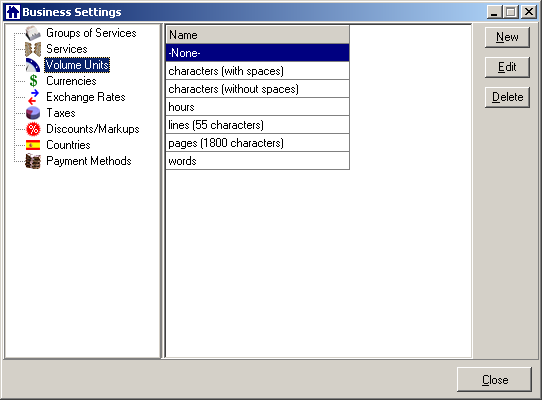Open the Currencies settings label
Image resolution: width=542 pixels, height=400 pixels.
pos(71,81)
